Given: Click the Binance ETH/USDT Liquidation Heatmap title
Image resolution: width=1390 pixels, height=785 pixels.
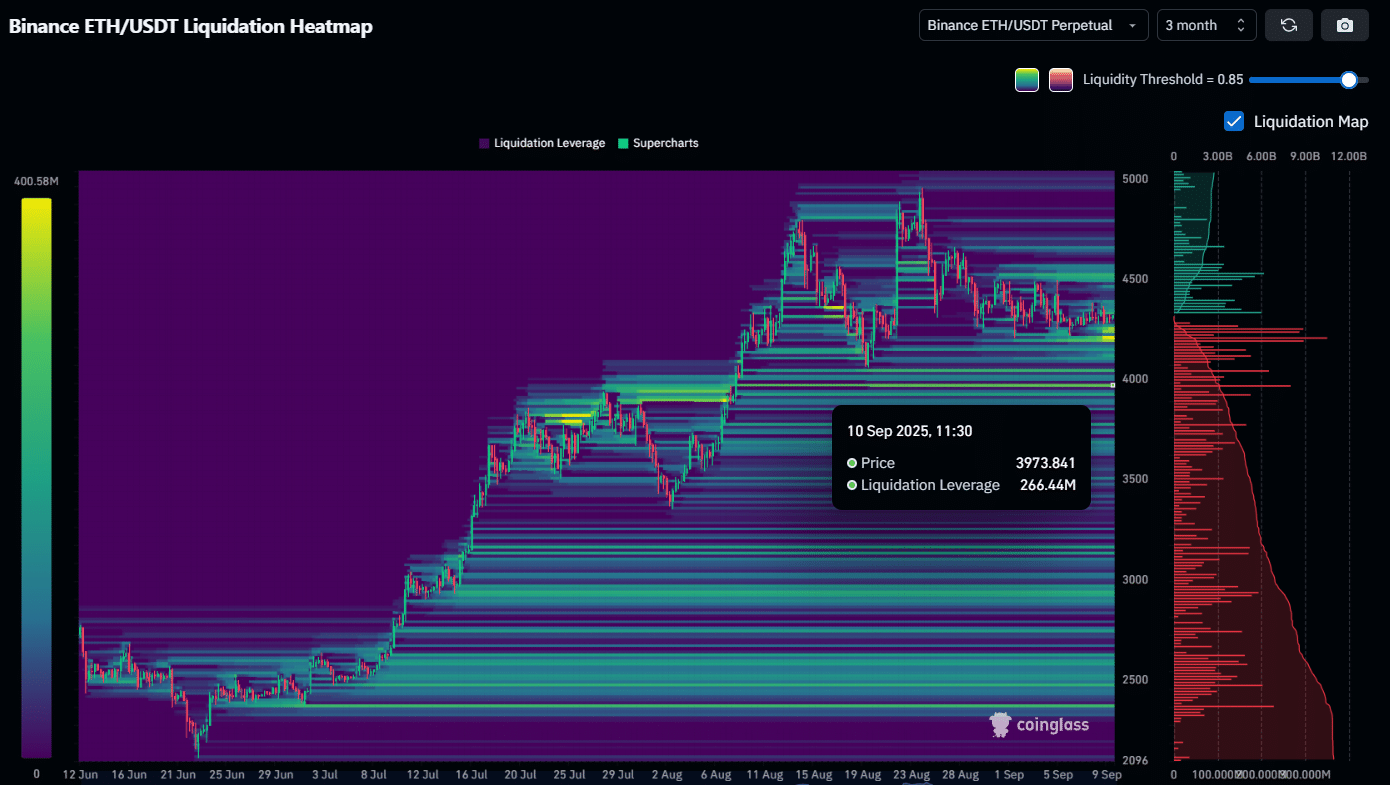Looking at the screenshot, I should click(191, 27).
